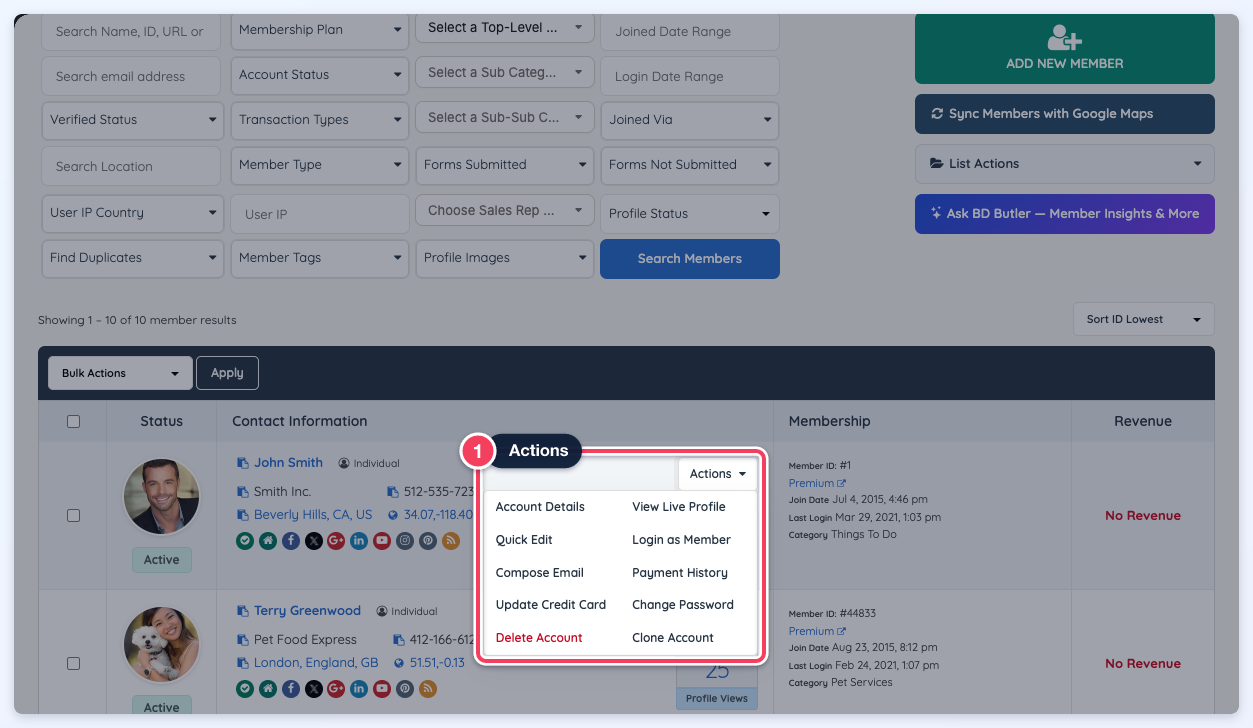
Task: Open the Terry Greenwood profile link
Action: pos(307,611)
